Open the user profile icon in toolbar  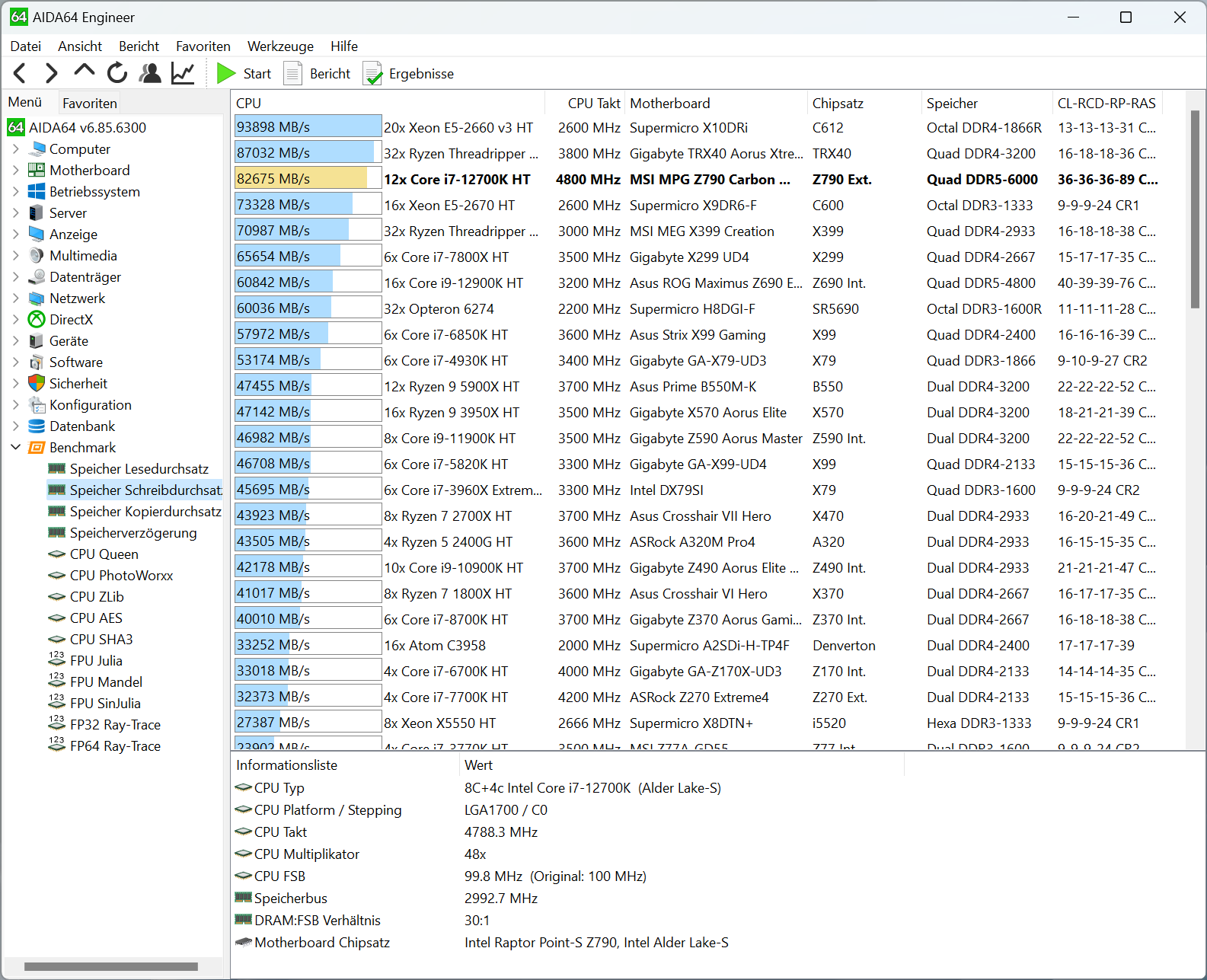(x=150, y=73)
